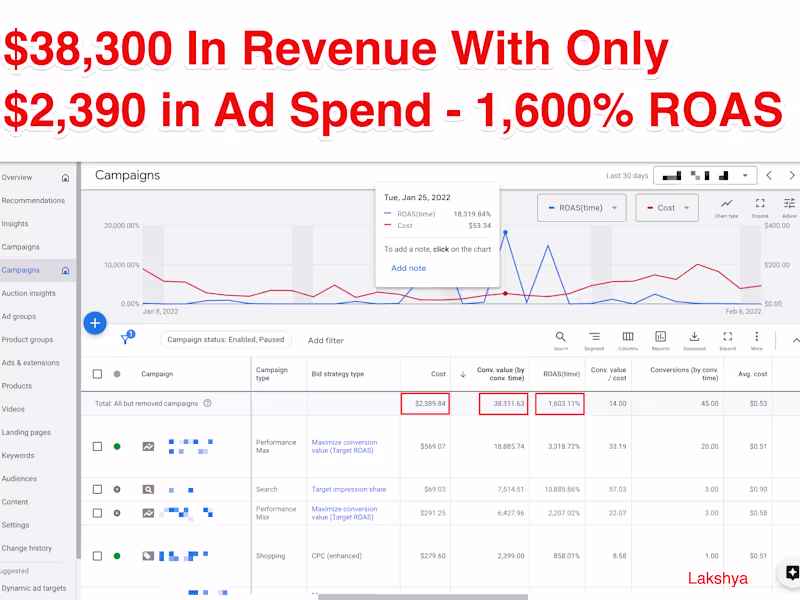The width and height of the screenshot is (800, 600).
Task: Click the Conv. value / cost column header
Action: 608,374
